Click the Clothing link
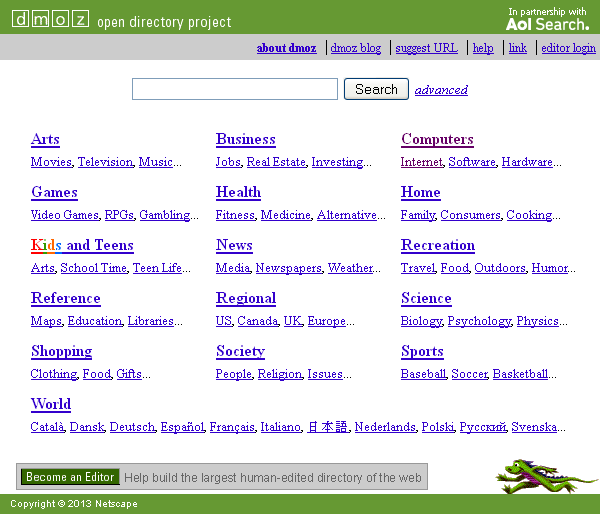This screenshot has width=600, height=515. (54, 374)
